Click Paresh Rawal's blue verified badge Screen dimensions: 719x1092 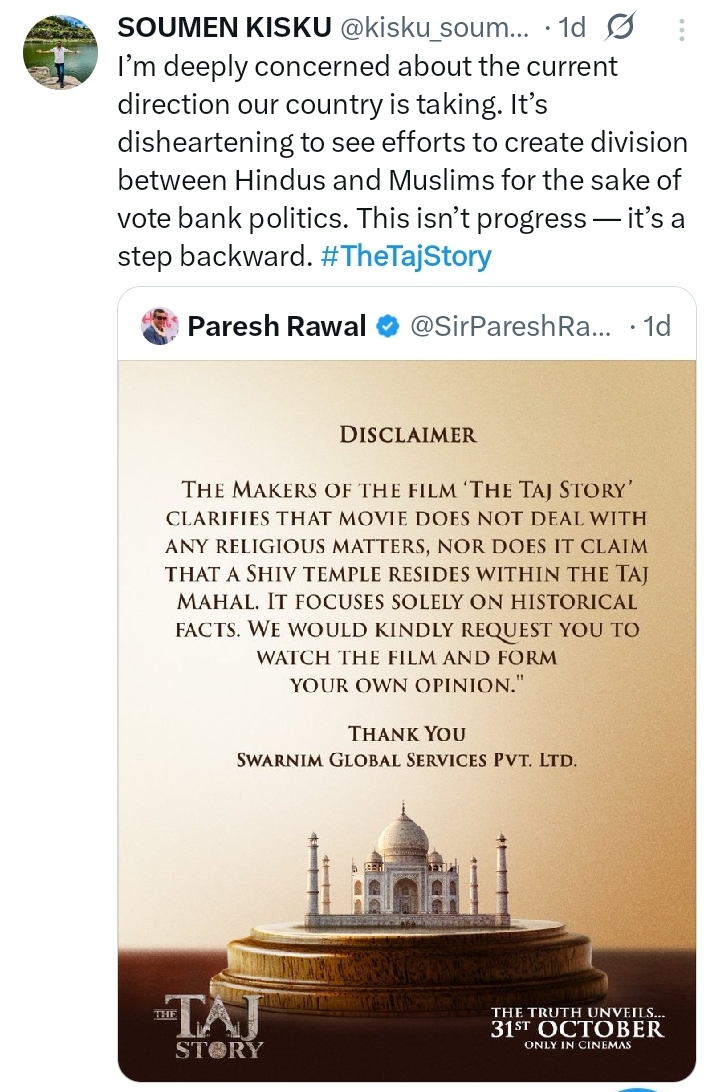click(385, 326)
